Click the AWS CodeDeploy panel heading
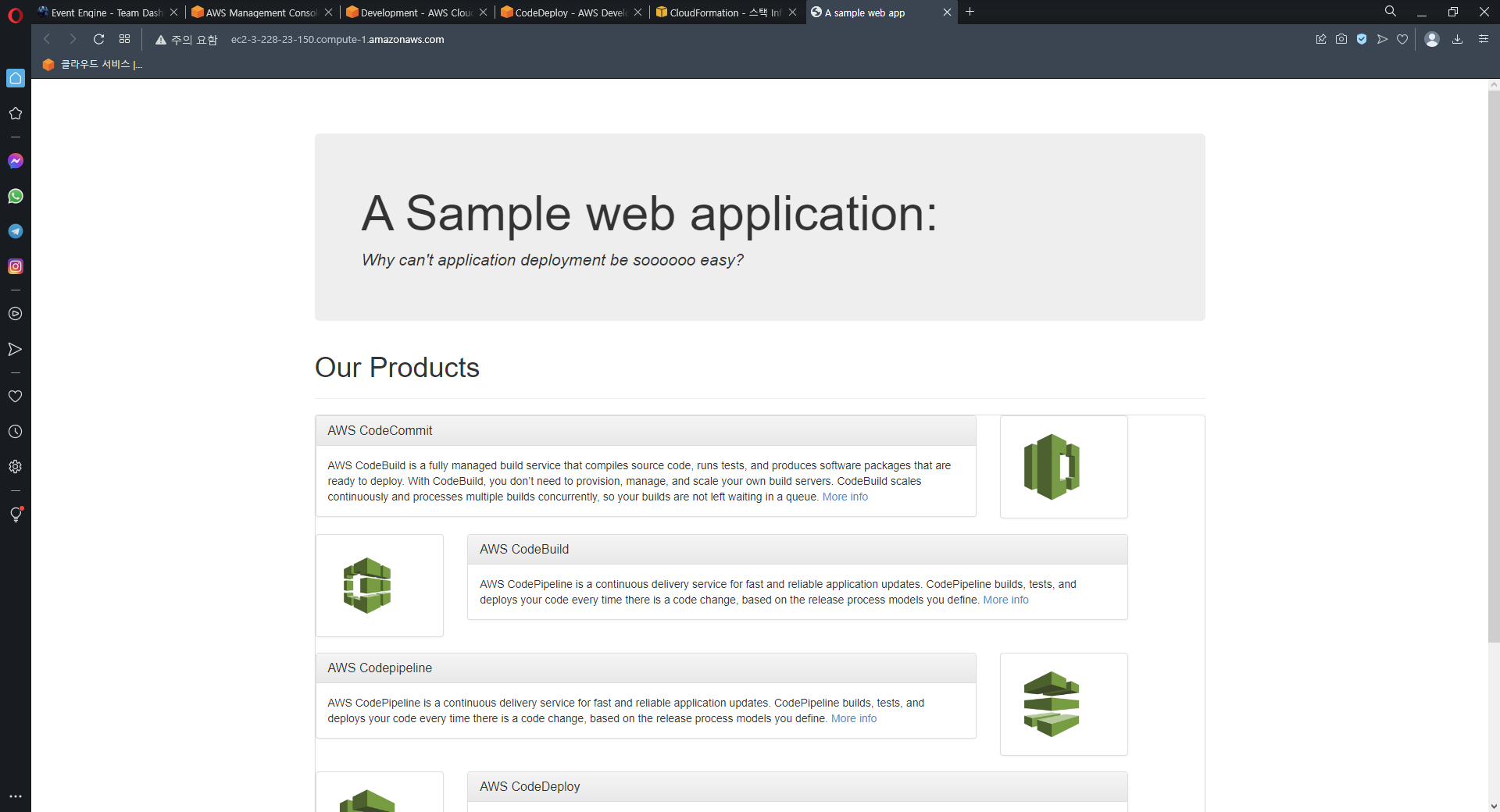Image resolution: width=1500 pixels, height=812 pixels. click(798, 787)
